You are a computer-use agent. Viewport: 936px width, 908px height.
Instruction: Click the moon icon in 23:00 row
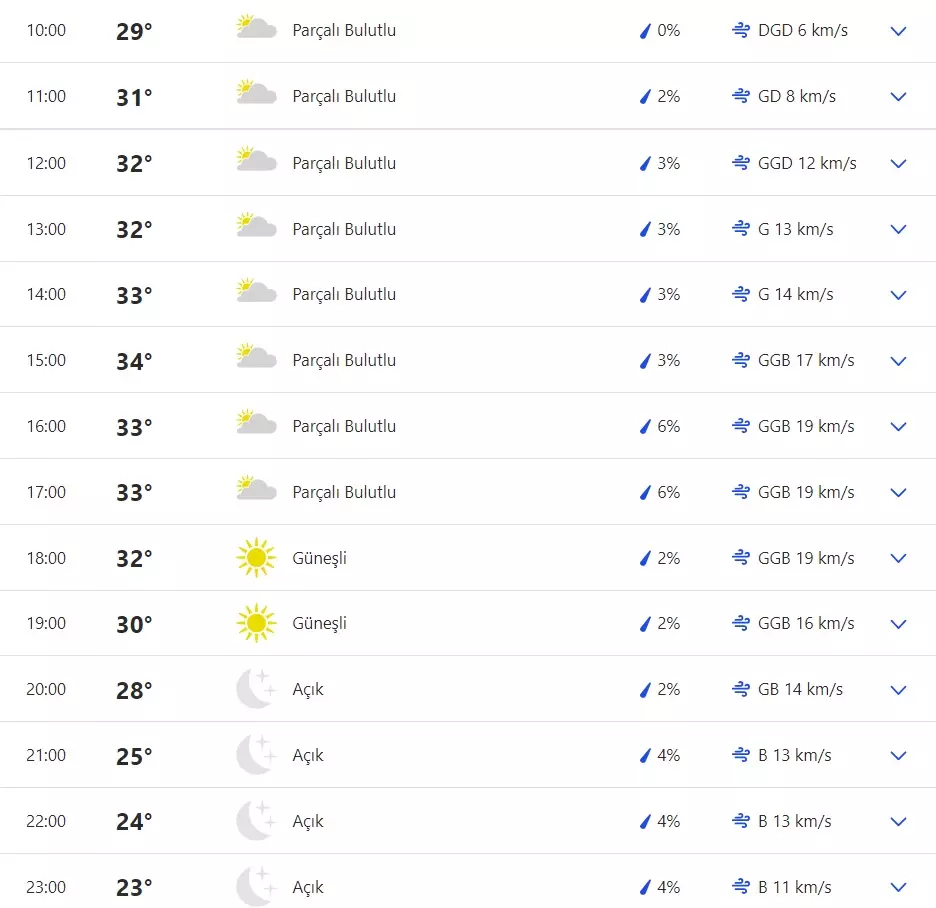255,887
